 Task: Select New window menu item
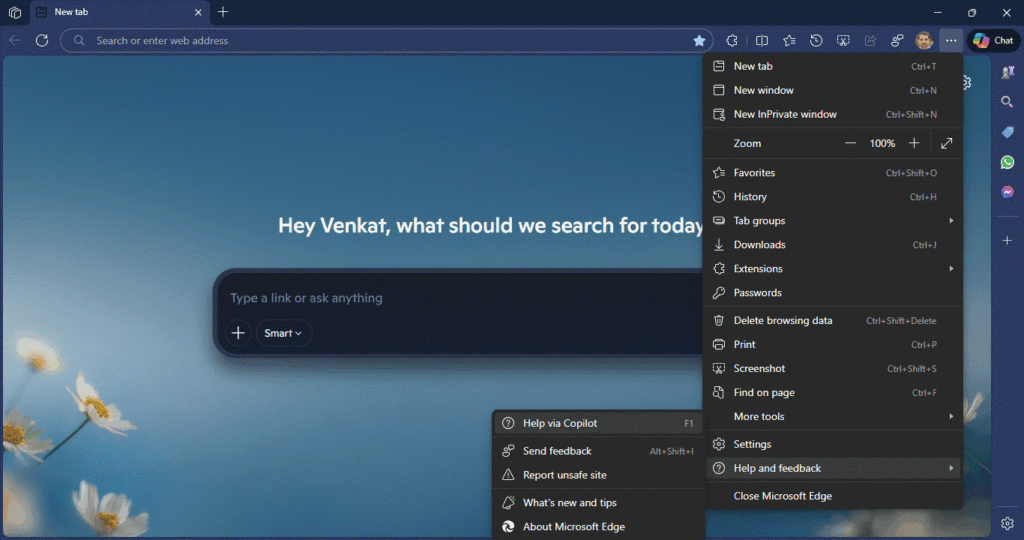click(x=833, y=90)
